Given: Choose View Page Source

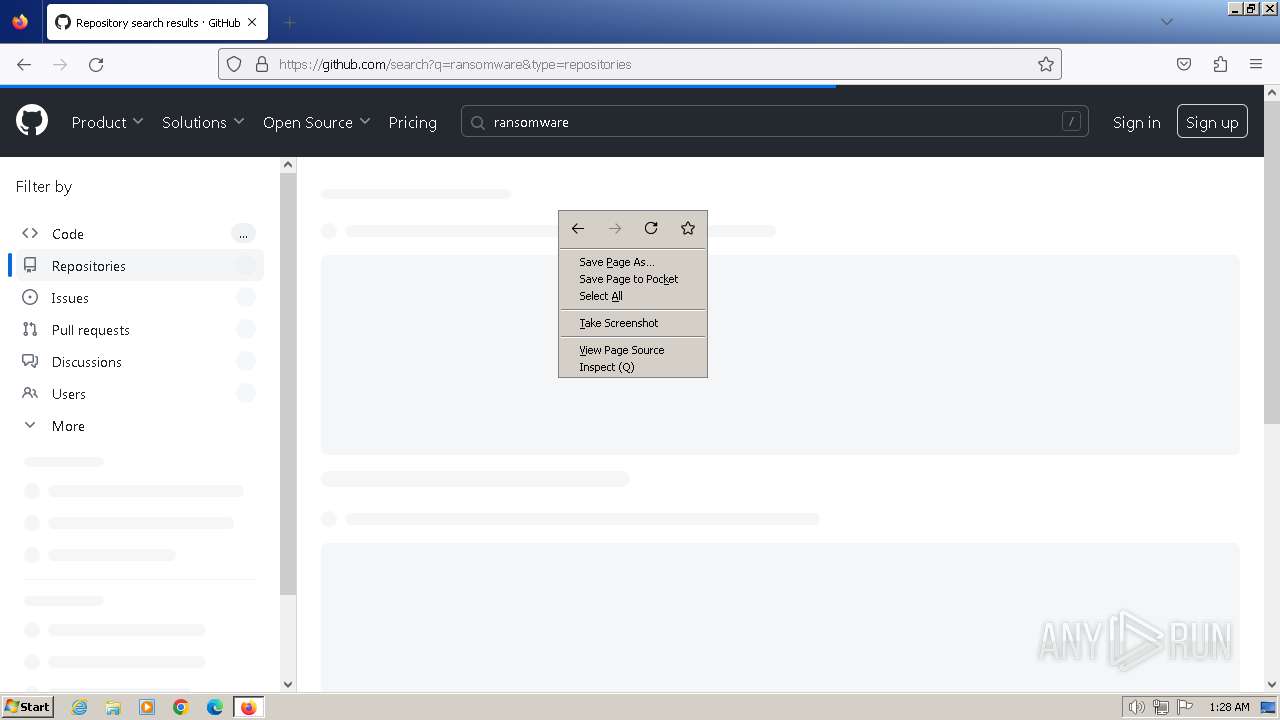Looking at the screenshot, I should 633,350.
